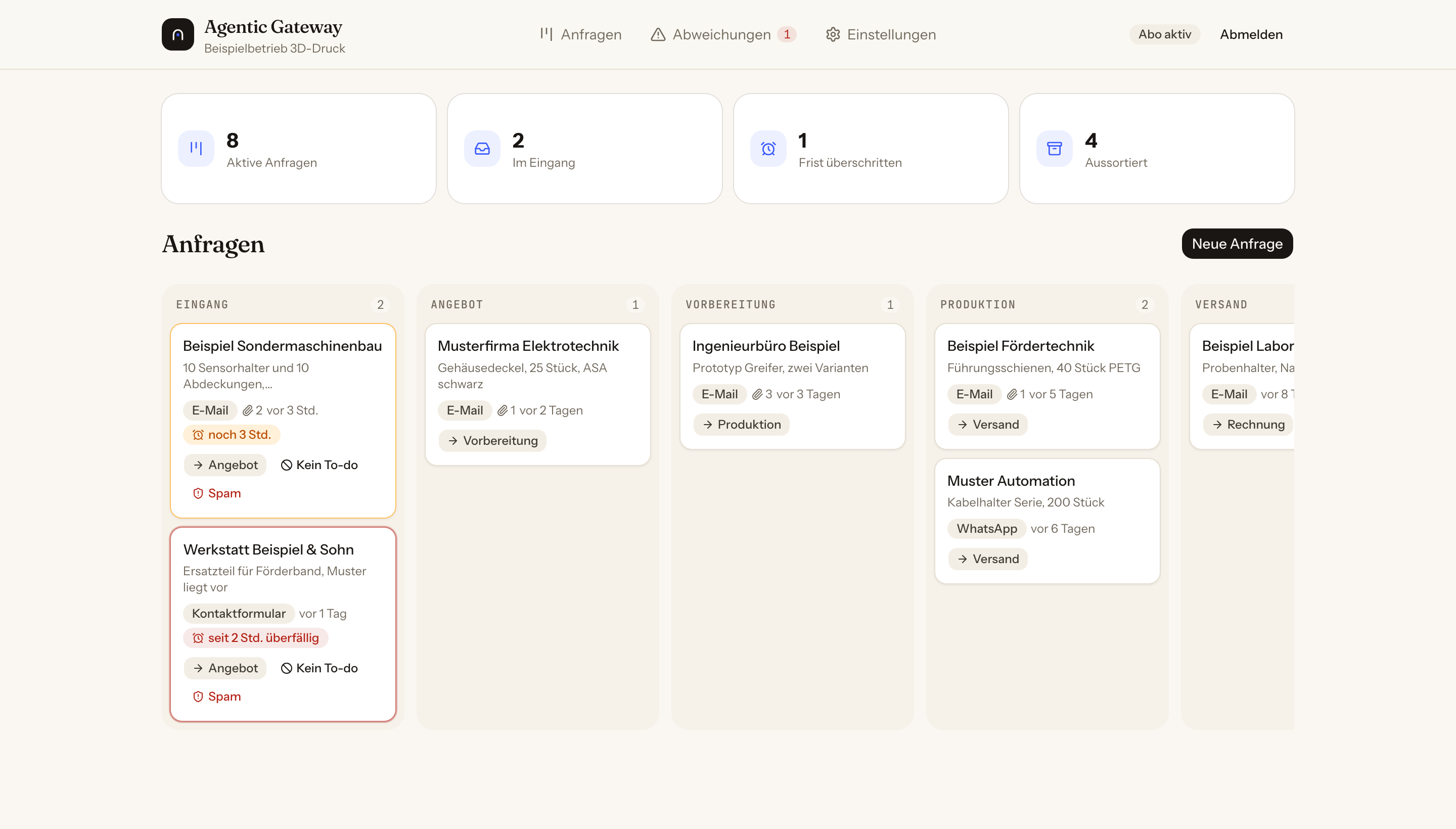Click the Aussortiert archive icon
This screenshot has height=829, width=1456.
point(1055,149)
